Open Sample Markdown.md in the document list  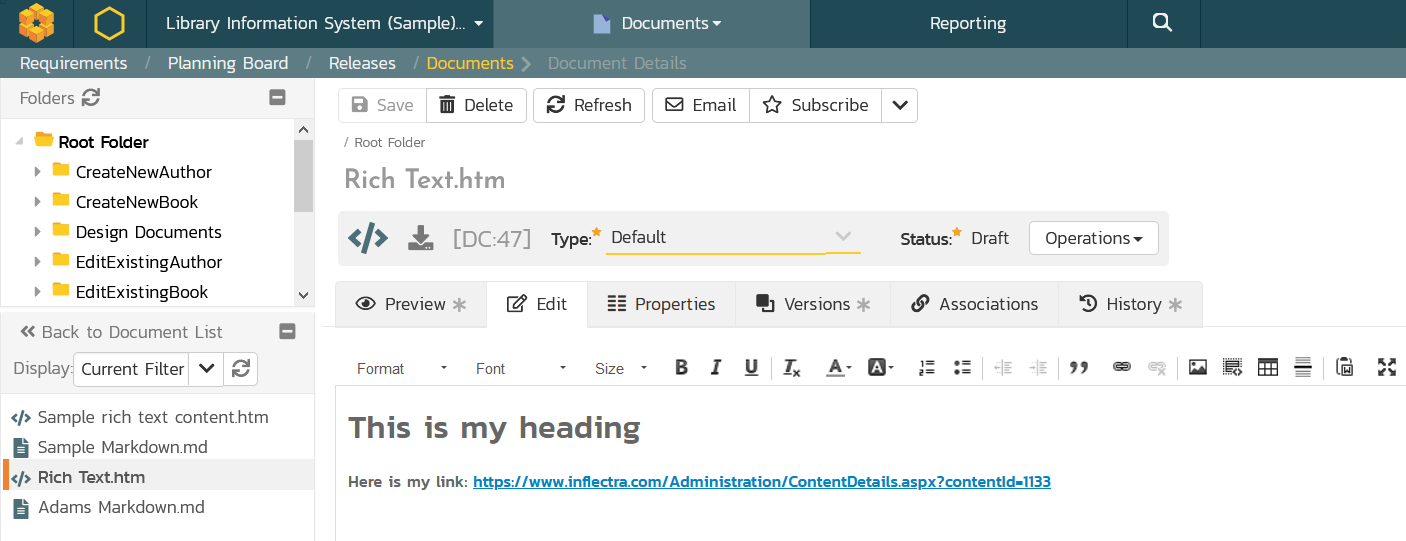(x=122, y=447)
